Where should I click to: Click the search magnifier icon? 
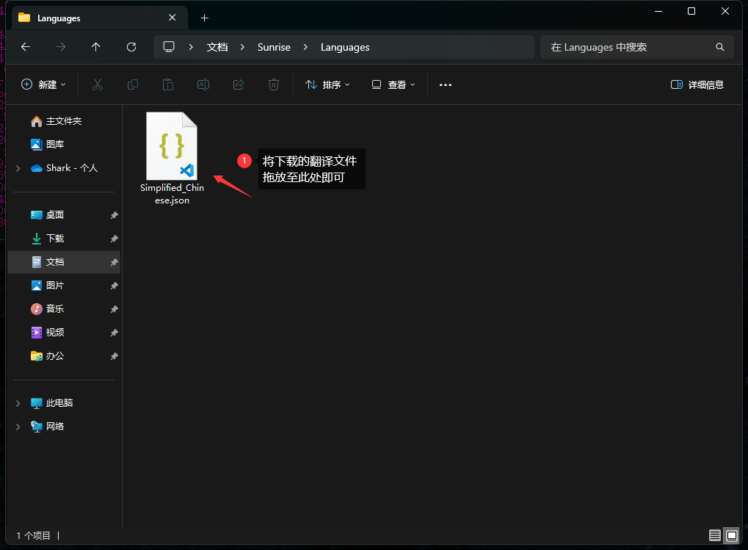(x=720, y=47)
